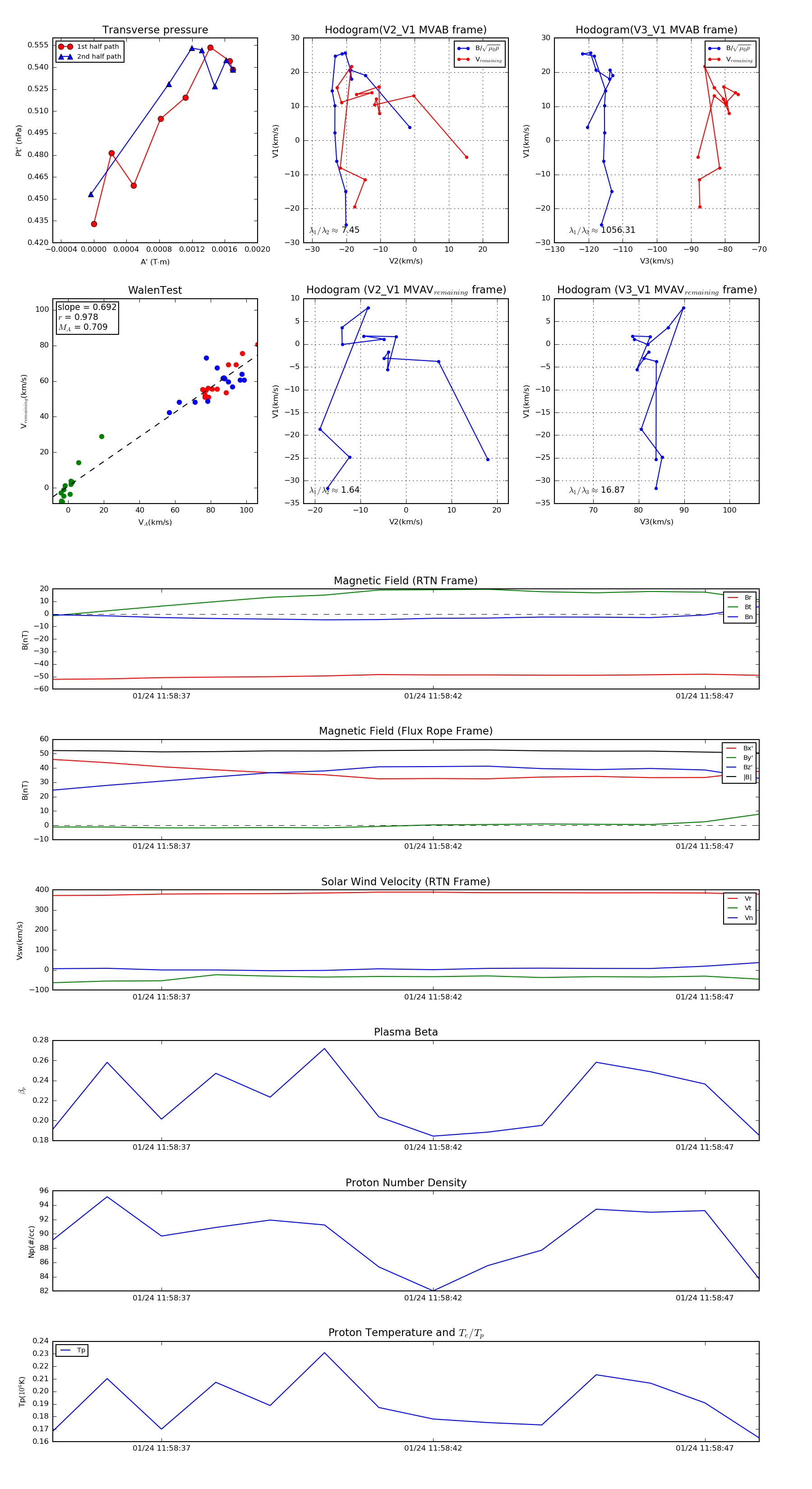Click the 'Tp(10^6K)' y-axis label

coord(22,1392)
